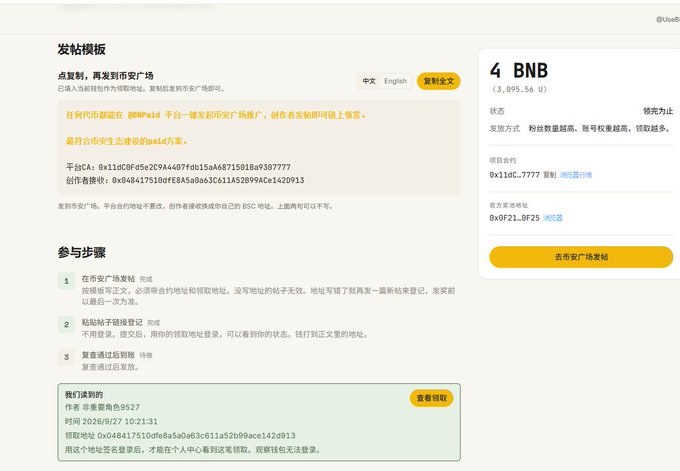Click the 复查通过后到账 step title
This screenshot has height=471, width=680.
[108, 355]
